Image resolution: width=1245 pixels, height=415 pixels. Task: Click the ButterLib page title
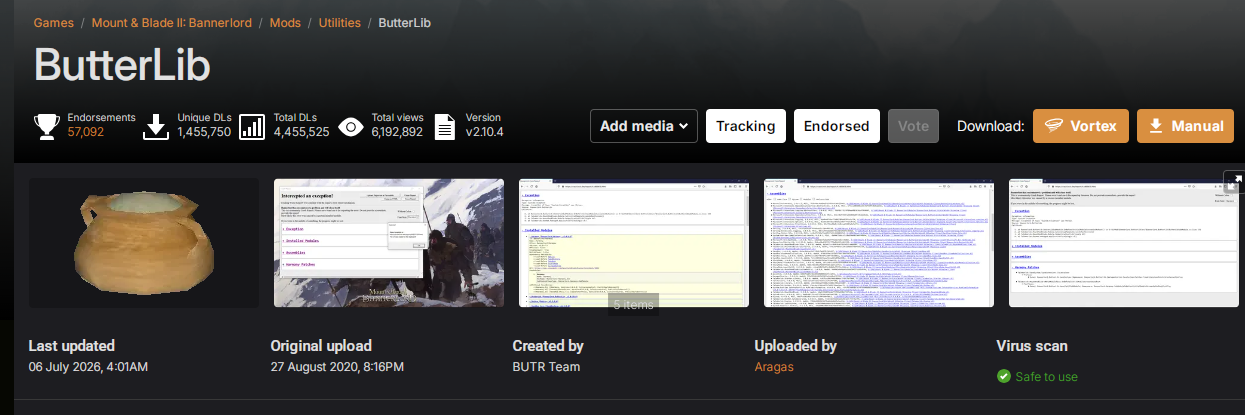pos(122,64)
